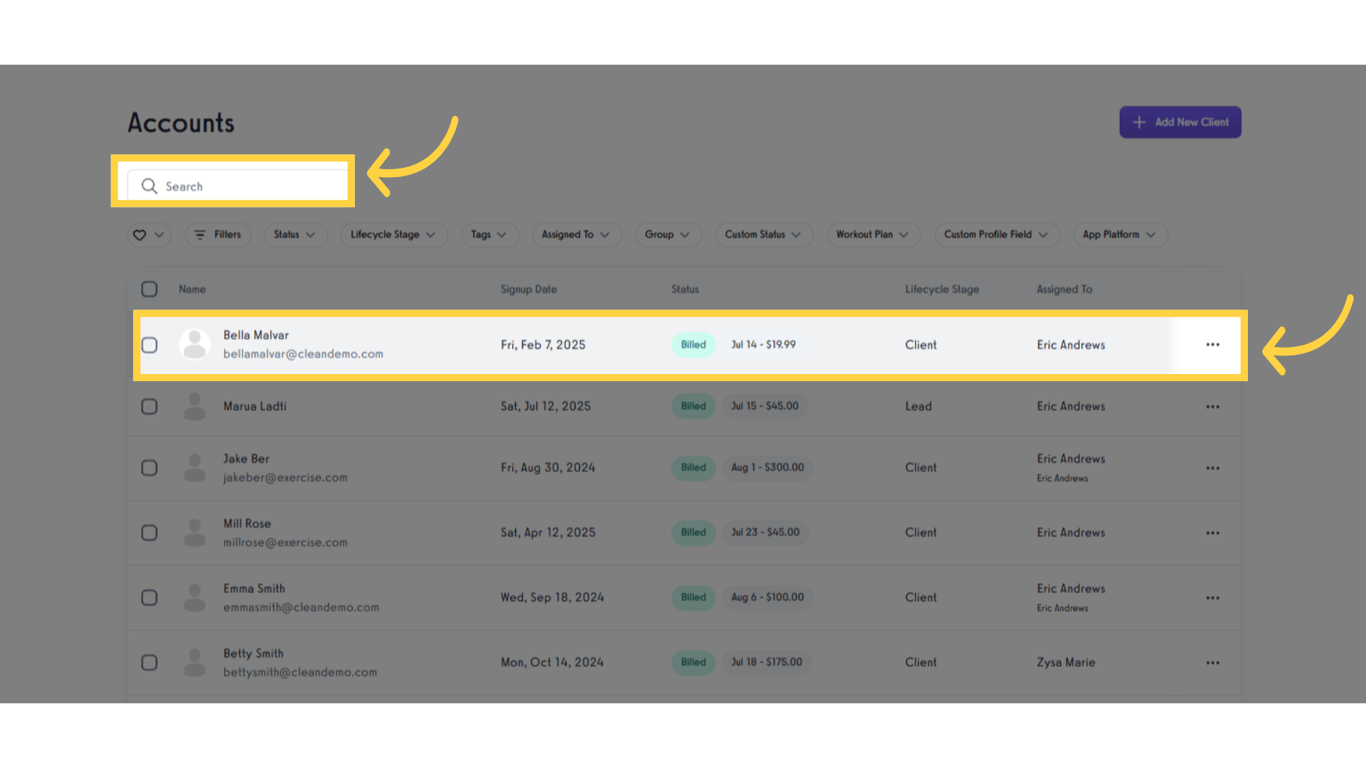This screenshot has height=768, width=1366.
Task: Click Jake Ber's profile avatar icon
Action: 194,467
